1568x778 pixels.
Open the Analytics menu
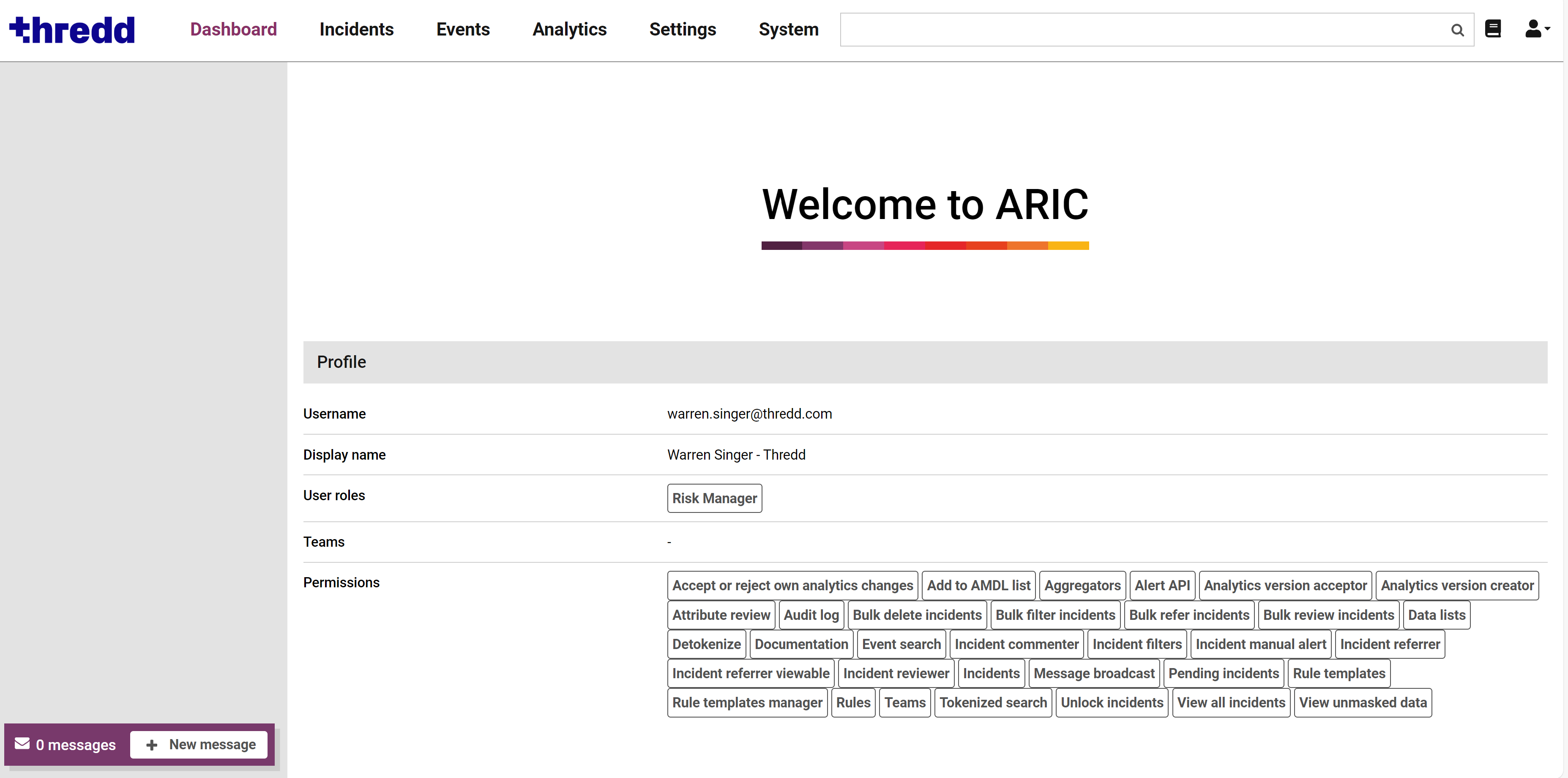569,29
